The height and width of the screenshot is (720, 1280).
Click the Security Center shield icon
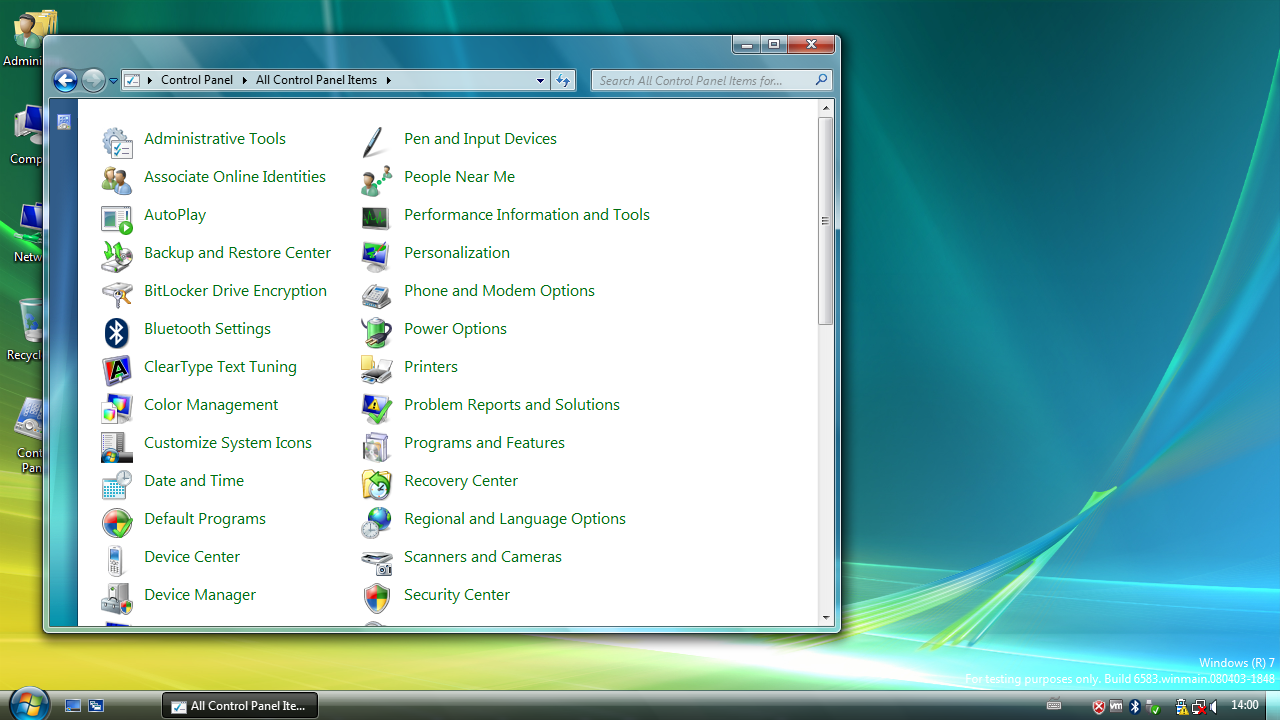click(x=377, y=599)
